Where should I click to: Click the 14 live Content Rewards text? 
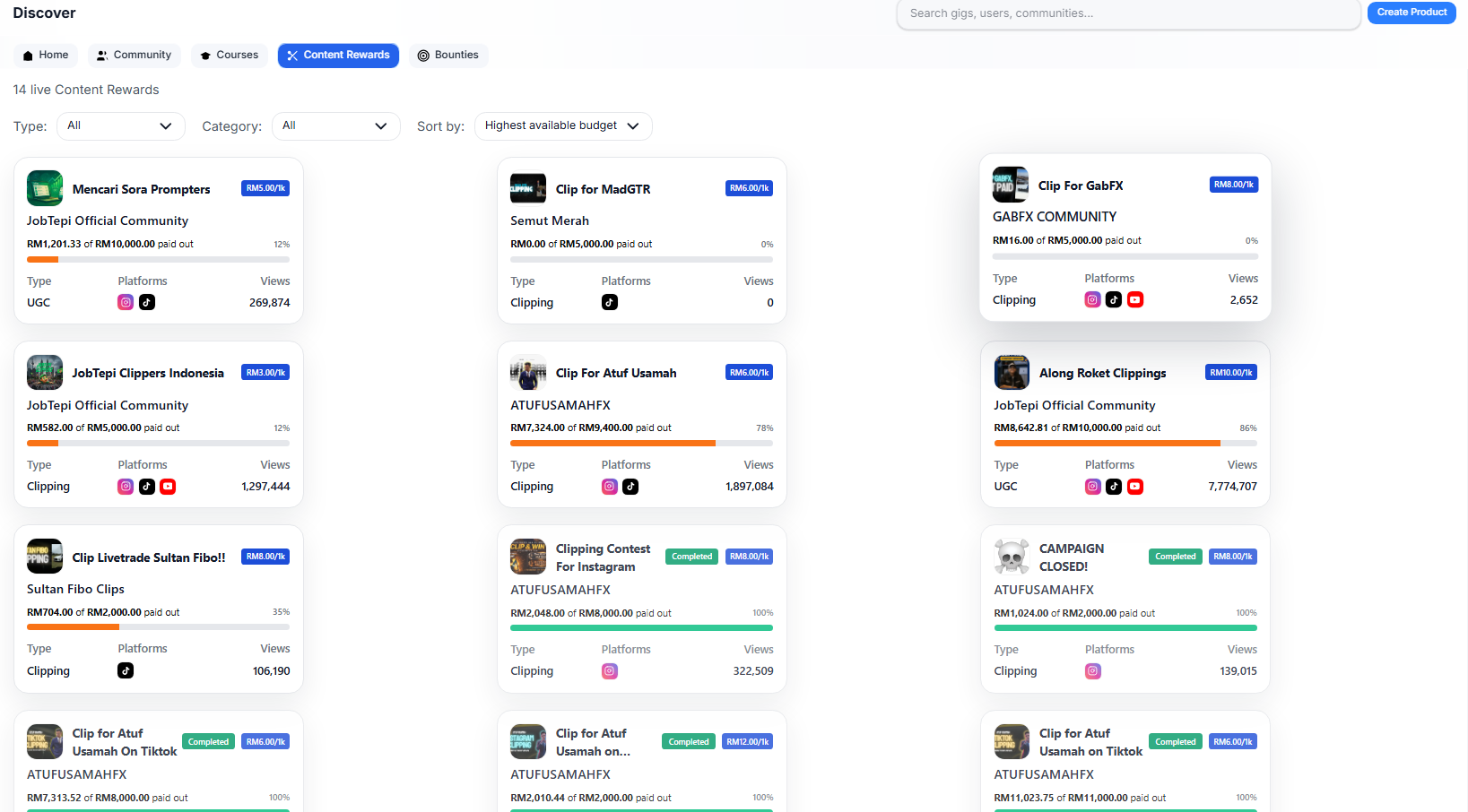pos(86,90)
